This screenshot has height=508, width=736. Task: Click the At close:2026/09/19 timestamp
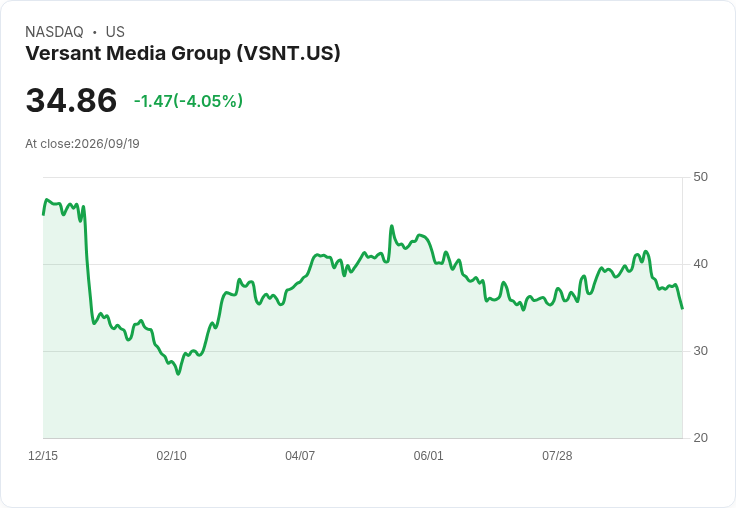(82, 144)
